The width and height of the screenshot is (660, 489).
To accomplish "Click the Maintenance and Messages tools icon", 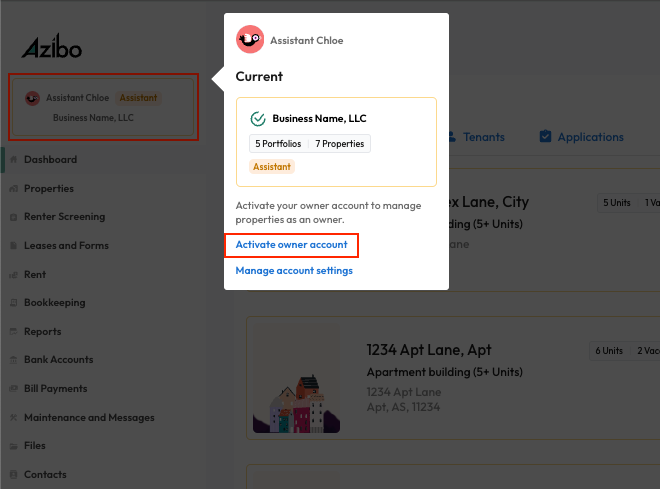I will [x=13, y=417].
